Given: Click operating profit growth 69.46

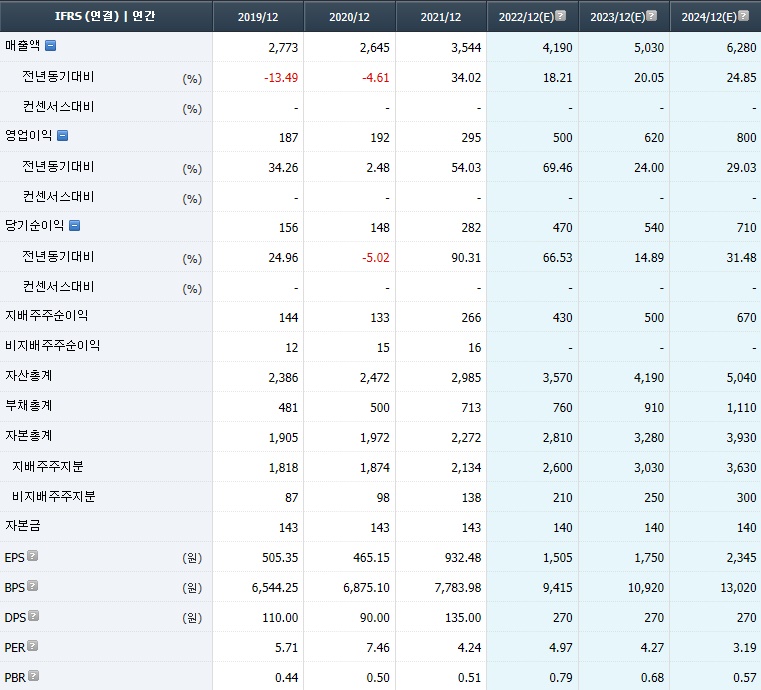Looking at the screenshot, I should (x=558, y=168).
